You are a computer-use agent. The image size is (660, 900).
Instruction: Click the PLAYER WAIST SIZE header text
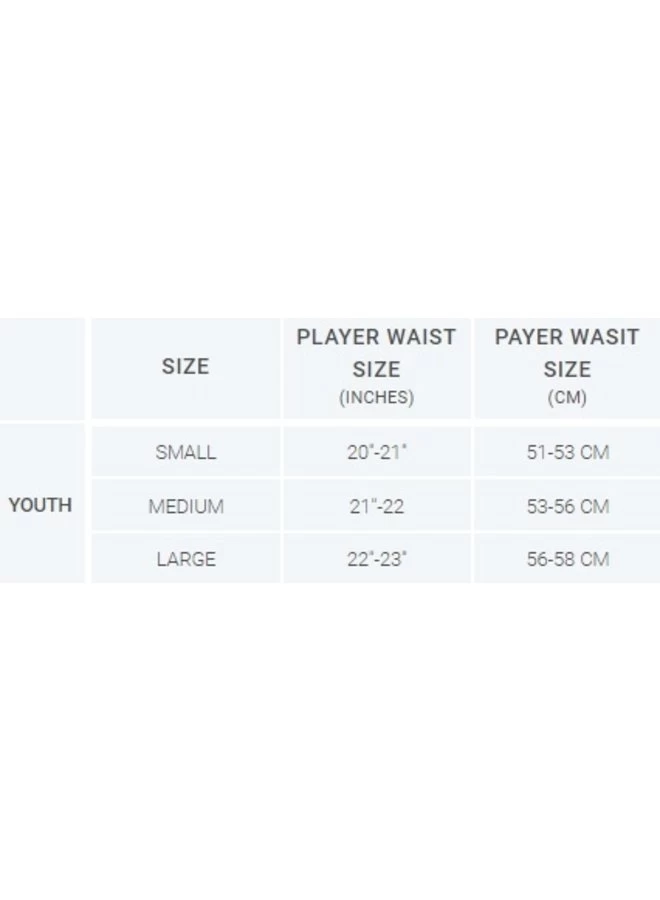[x=376, y=353]
